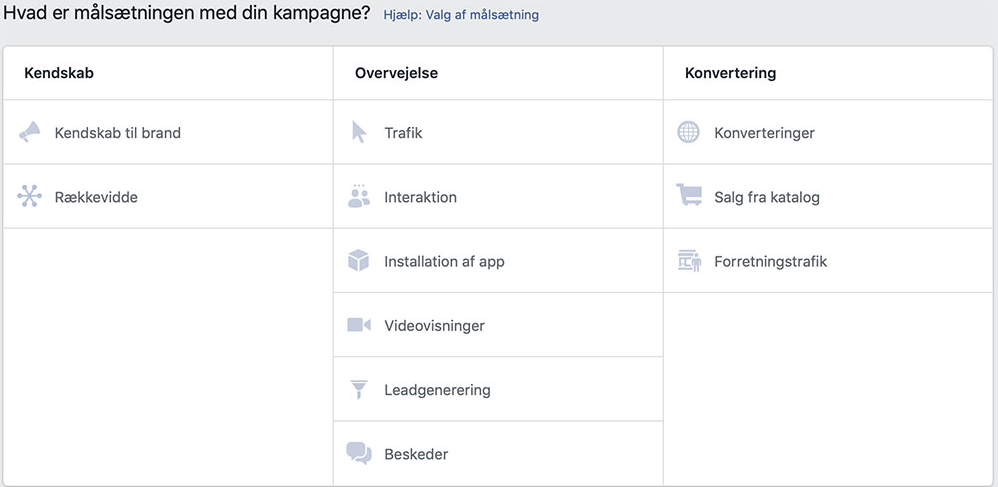Click the Interaktion people icon
Screen dimensions: 998x487
pyautogui.click(x=359, y=195)
